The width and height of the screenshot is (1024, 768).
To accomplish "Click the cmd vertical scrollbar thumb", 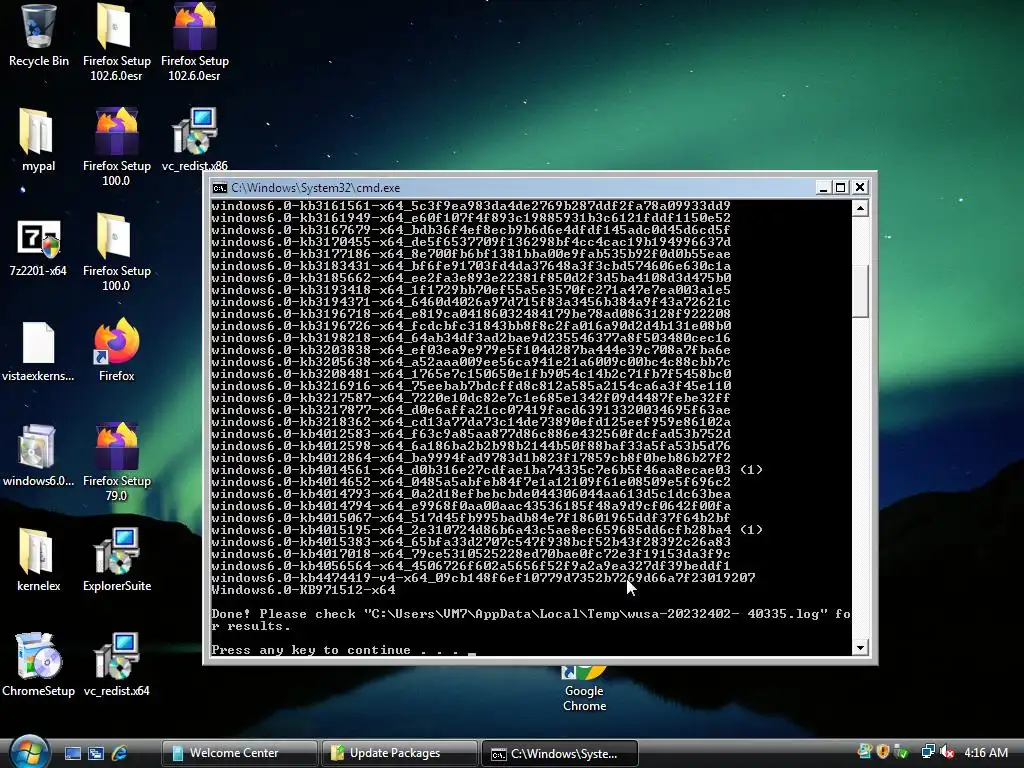I will [x=861, y=291].
